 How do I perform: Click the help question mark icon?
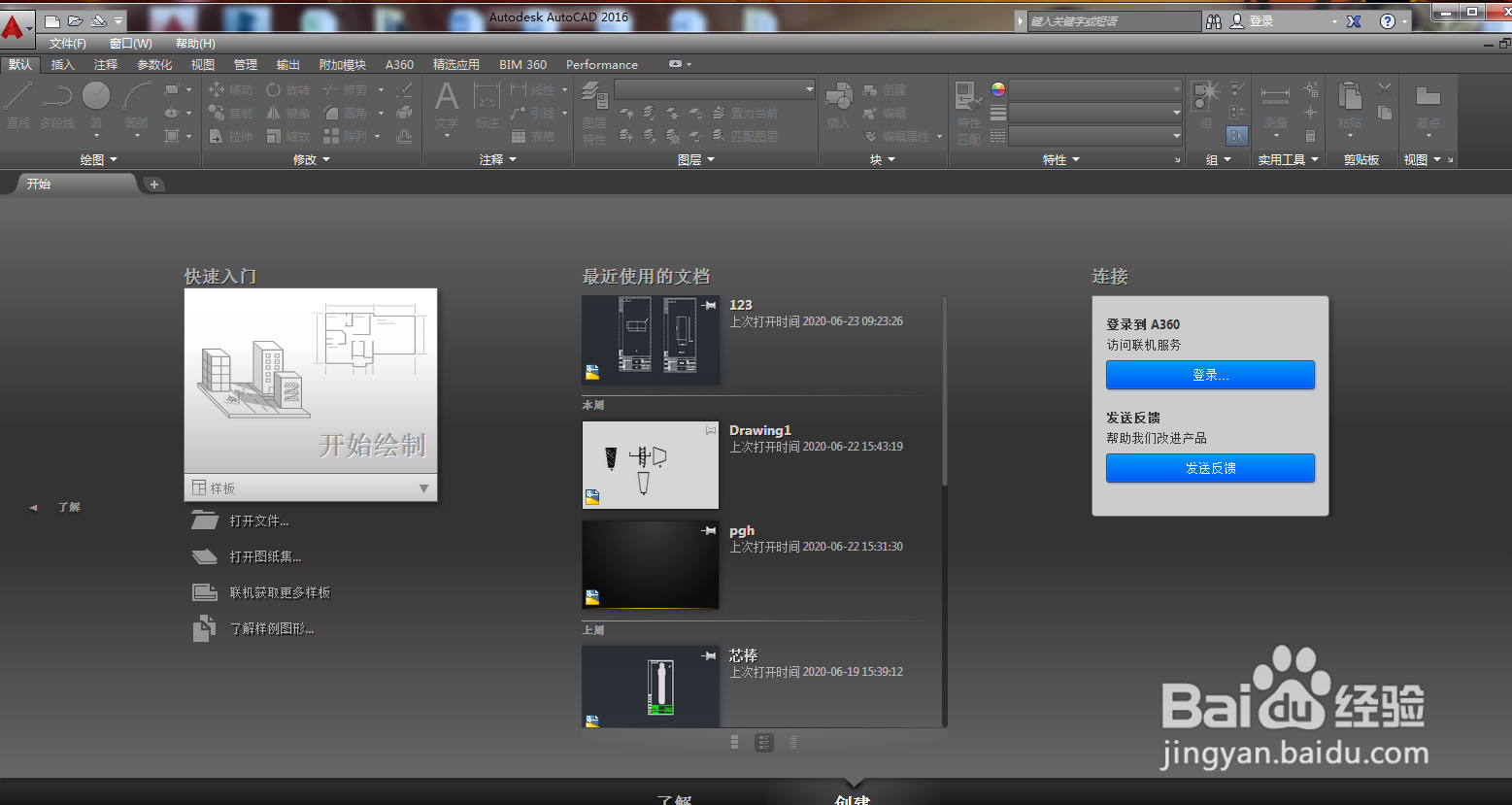(1388, 20)
